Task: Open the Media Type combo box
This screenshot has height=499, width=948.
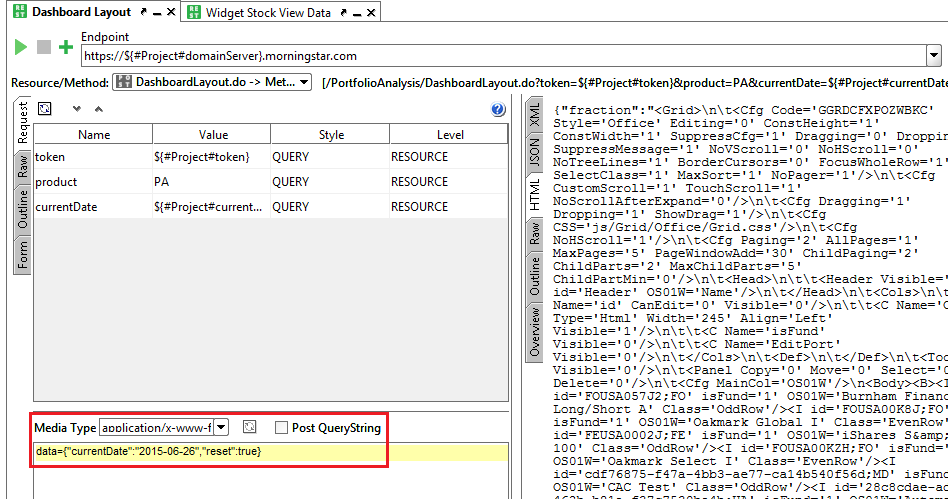Action: (163, 428)
